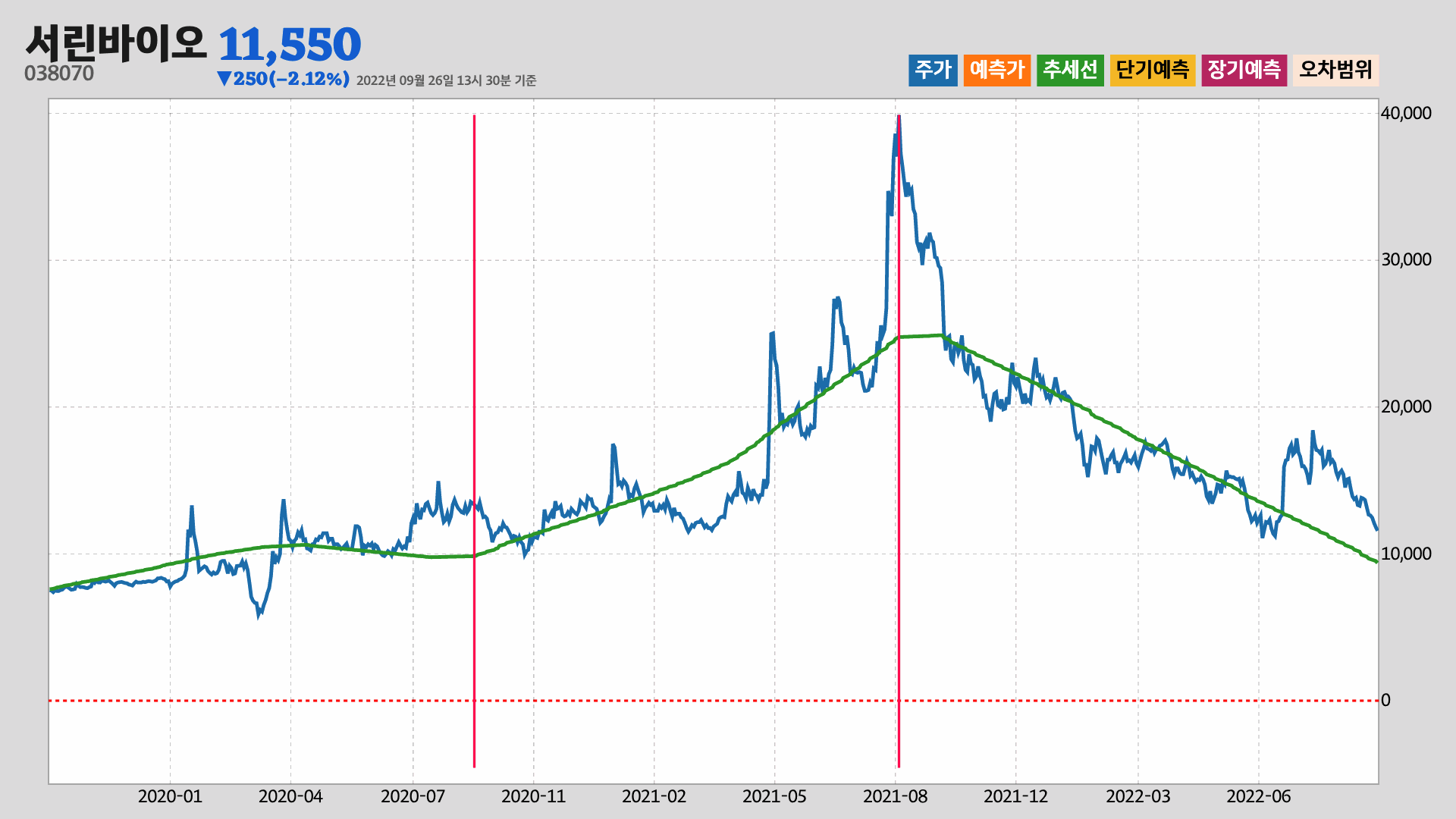The width and height of the screenshot is (1456, 819).
Task: Select the yellow 단기예측 legend label
Action: pyautogui.click(x=1153, y=71)
